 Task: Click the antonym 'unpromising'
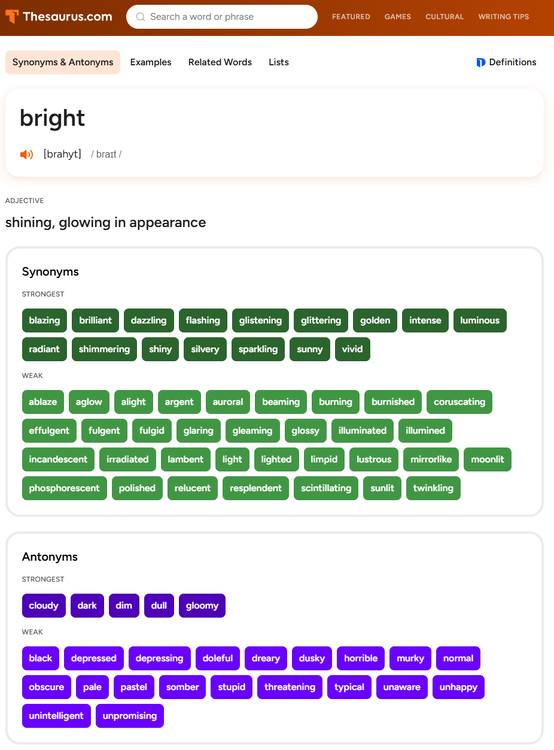[130, 716]
